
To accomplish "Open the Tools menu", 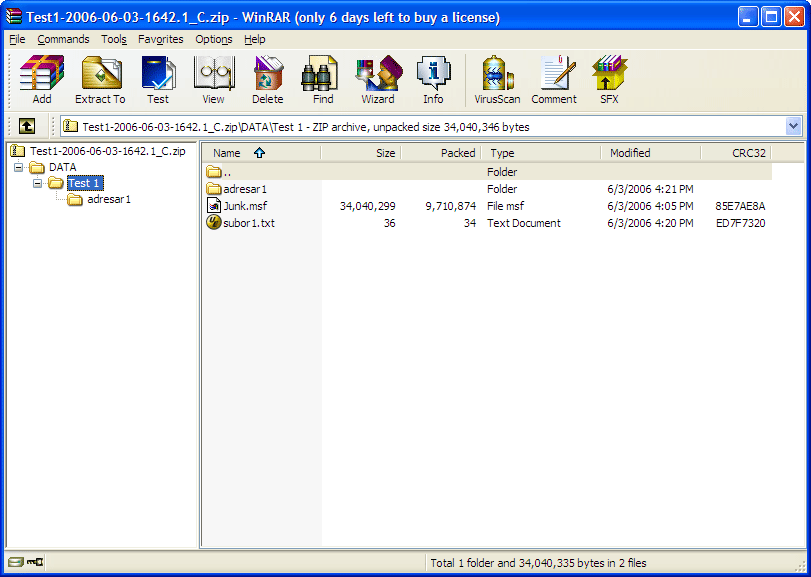I will tap(114, 39).
